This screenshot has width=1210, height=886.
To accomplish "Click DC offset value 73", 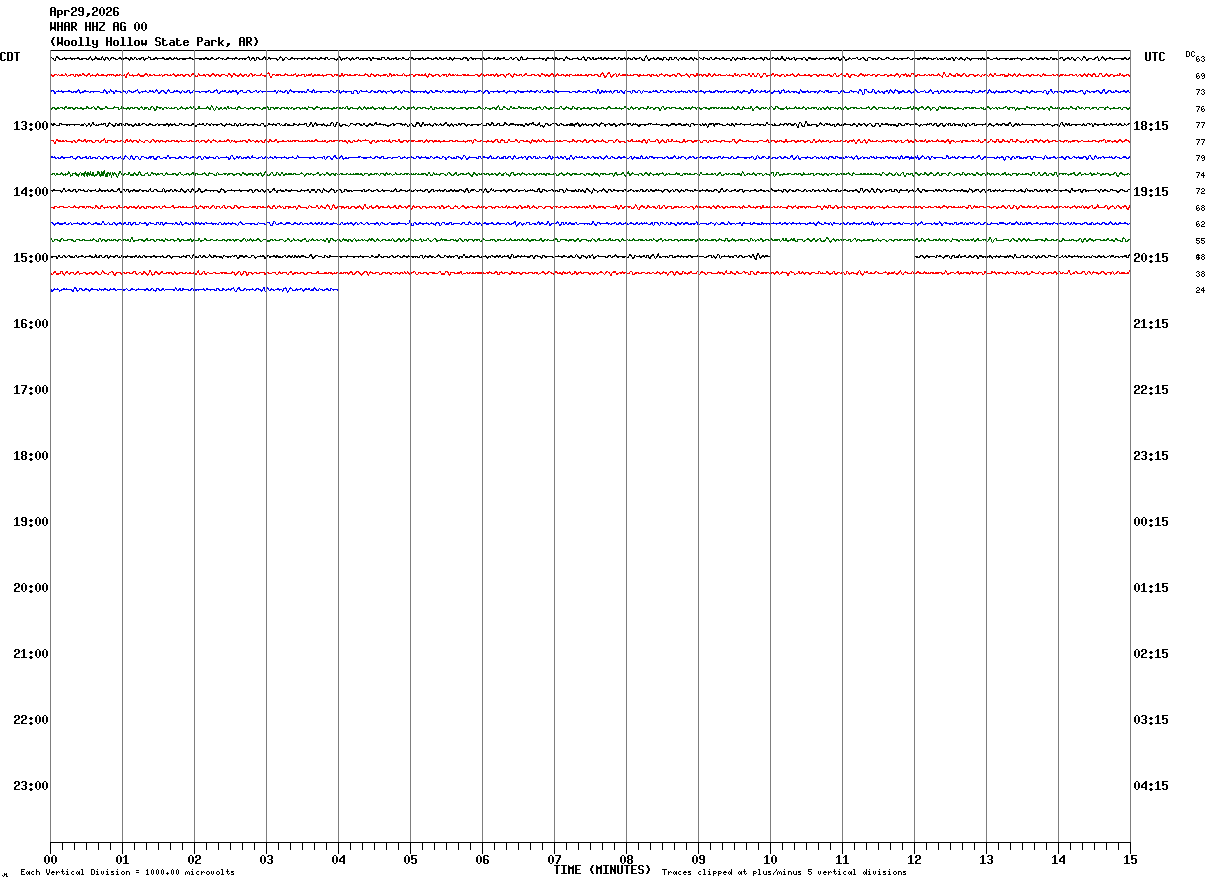I will point(1200,92).
